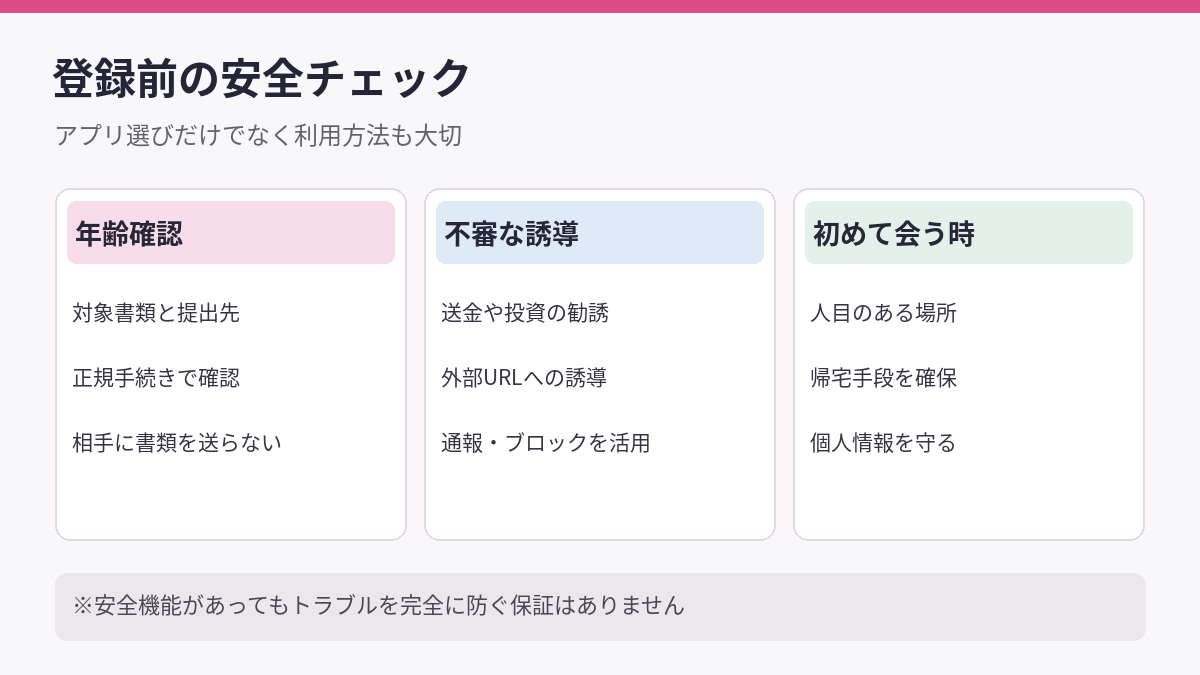Screen dimensions: 1200x675
Task: Click the pink accent bar at top
Action: [600, 6]
